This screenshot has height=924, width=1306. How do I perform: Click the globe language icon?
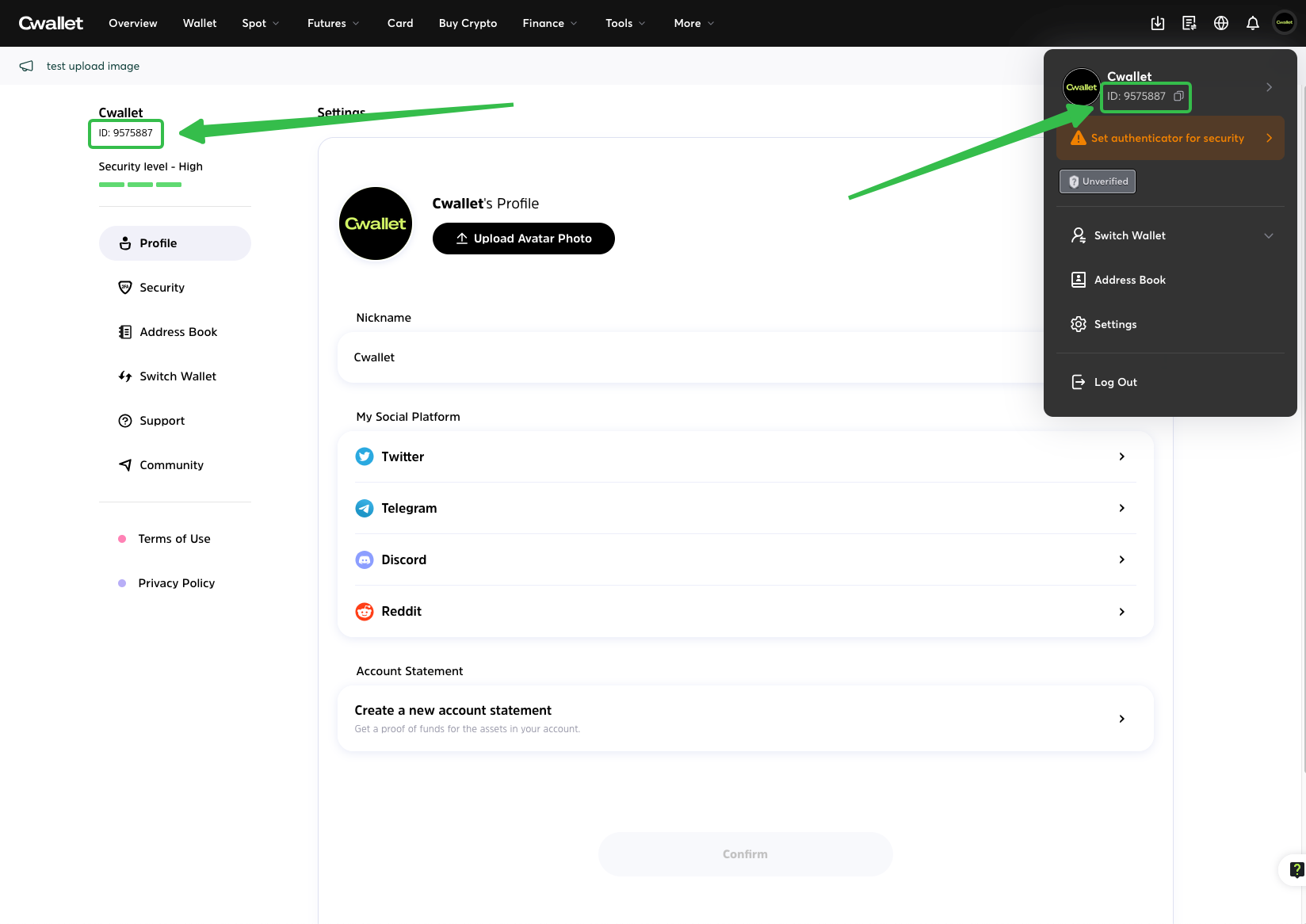click(1220, 23)
